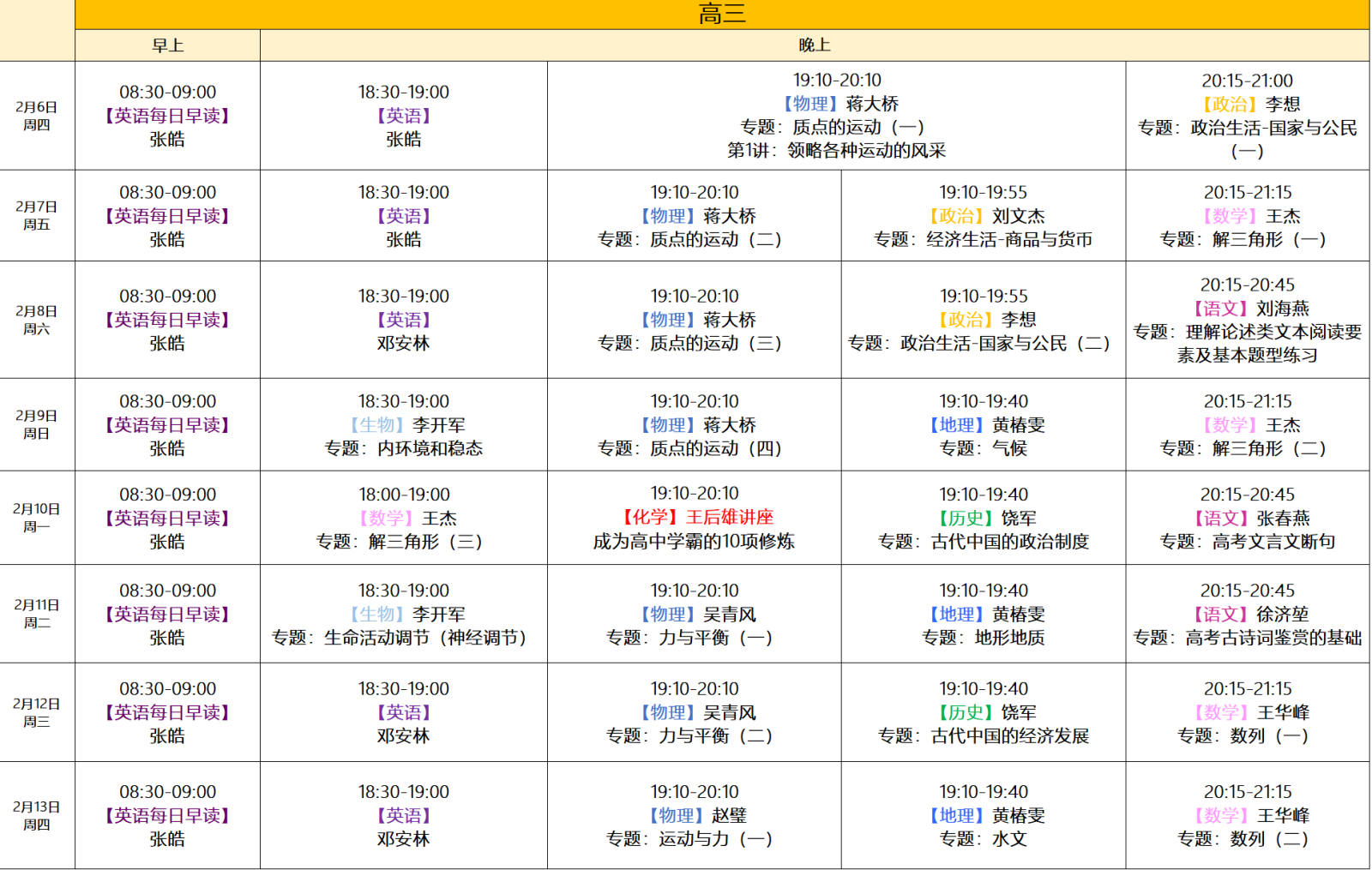The width and height of the screenshot is (1372, 870).
Task: Select 王杰's 数学 class 解三角形（三）
Action: pos(403,518)
